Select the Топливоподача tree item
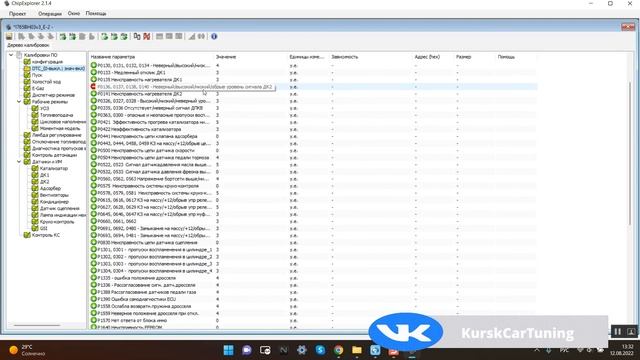 (56, 115)
